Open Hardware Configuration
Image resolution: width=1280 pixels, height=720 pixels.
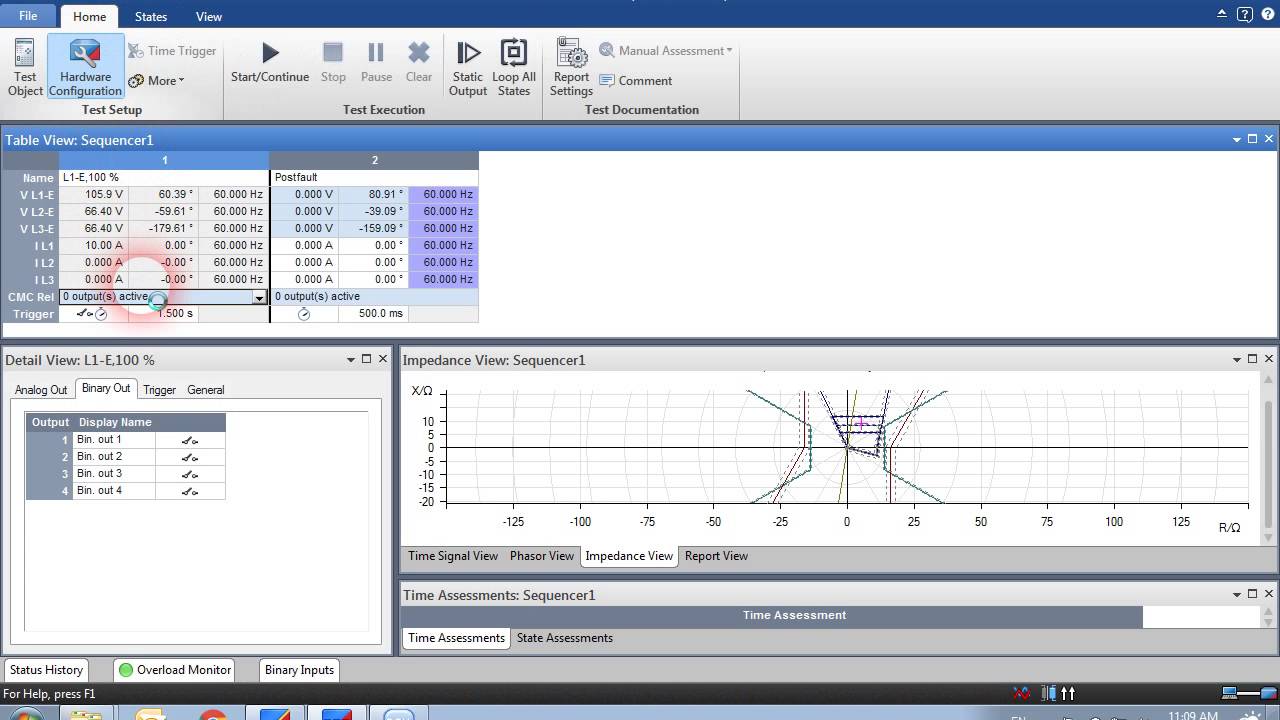point(85,68)
